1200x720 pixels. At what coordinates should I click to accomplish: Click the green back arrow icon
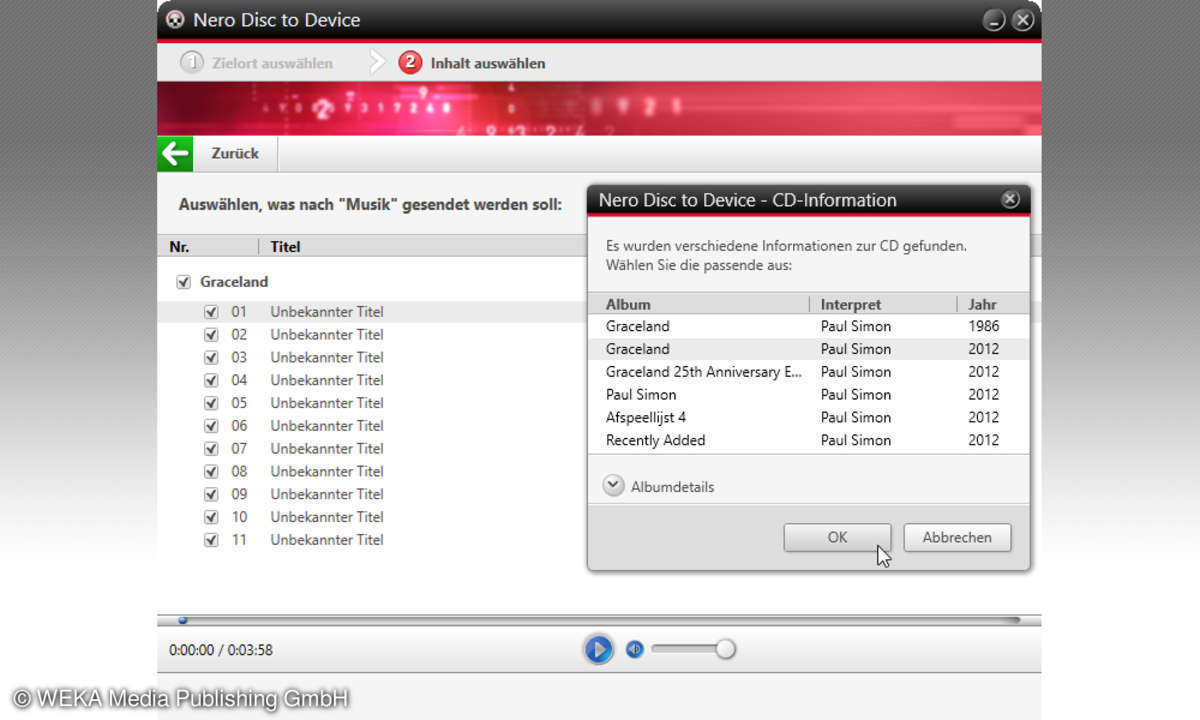tap(175, 154)
